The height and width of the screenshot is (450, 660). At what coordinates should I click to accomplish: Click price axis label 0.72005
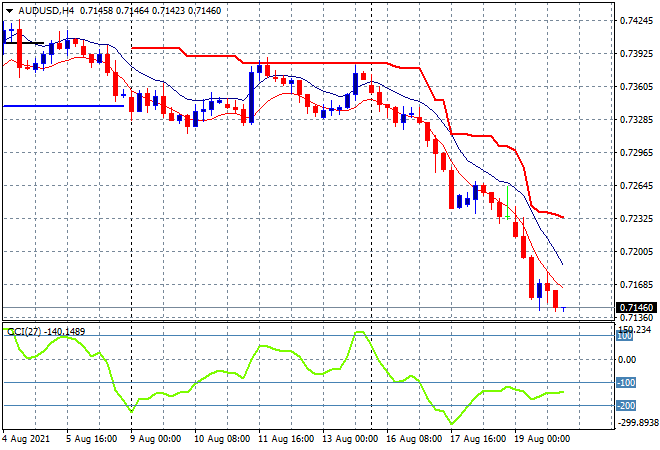point(636,251)
